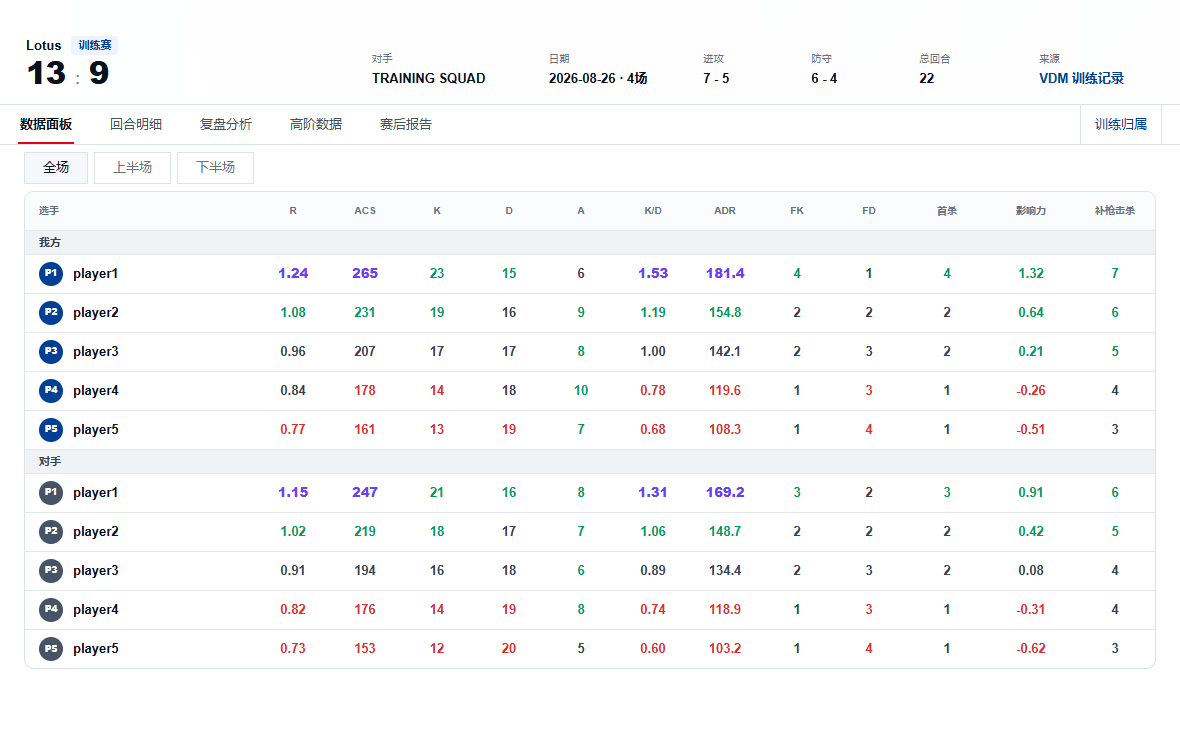Click our player3 ACS value 207

(x=365, y=351)
